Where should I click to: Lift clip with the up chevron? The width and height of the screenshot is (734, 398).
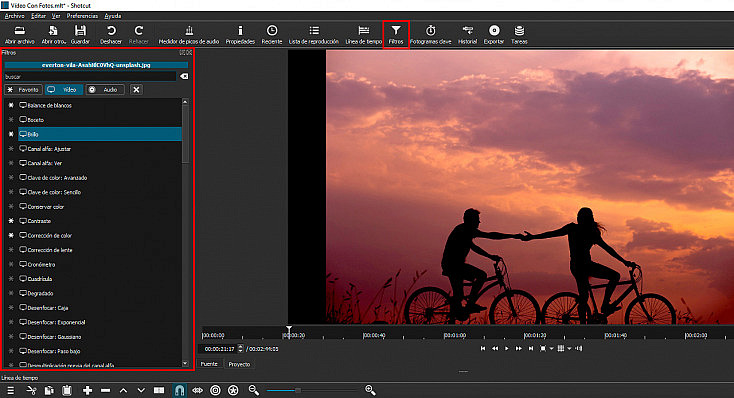[x=123, y=390]
